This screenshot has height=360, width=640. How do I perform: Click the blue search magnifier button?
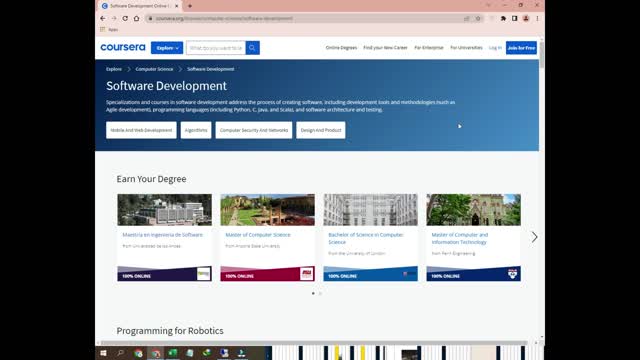point(252,48)
